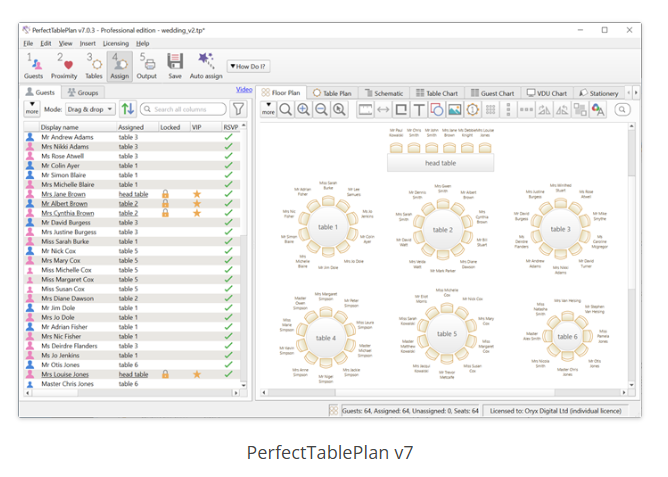Switch to the Guest Chart tab
Screen dimensions: 668x477
coord(492,93)
